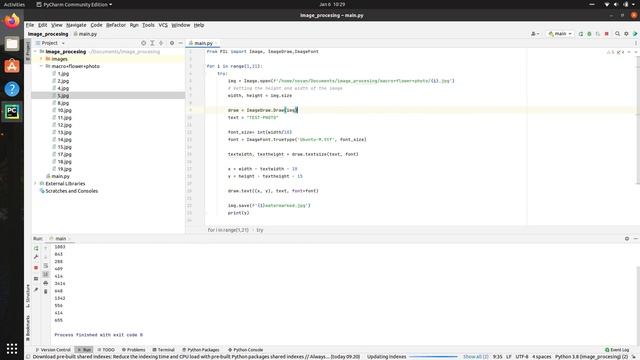Open the Event Log

click(617, 350)
